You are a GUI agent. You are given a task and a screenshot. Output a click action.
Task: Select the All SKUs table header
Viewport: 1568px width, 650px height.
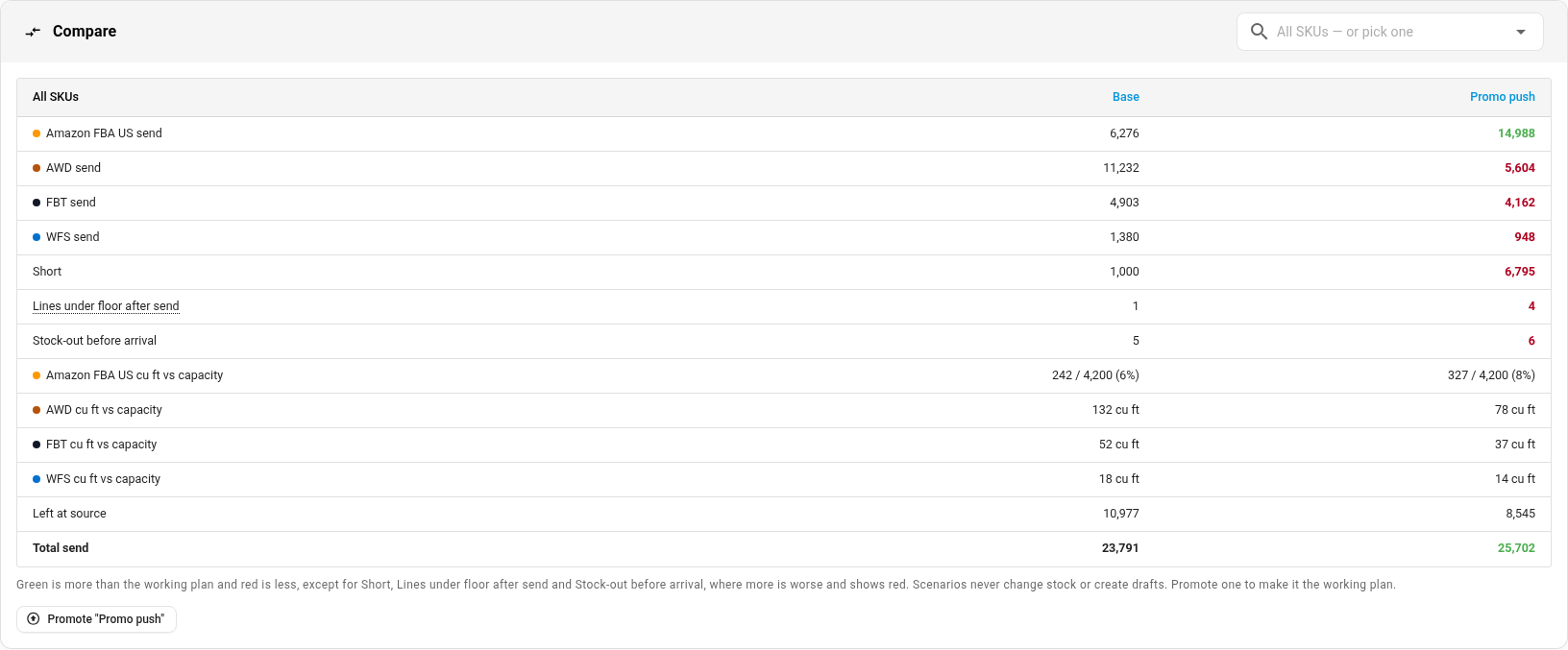pos(56,97)
